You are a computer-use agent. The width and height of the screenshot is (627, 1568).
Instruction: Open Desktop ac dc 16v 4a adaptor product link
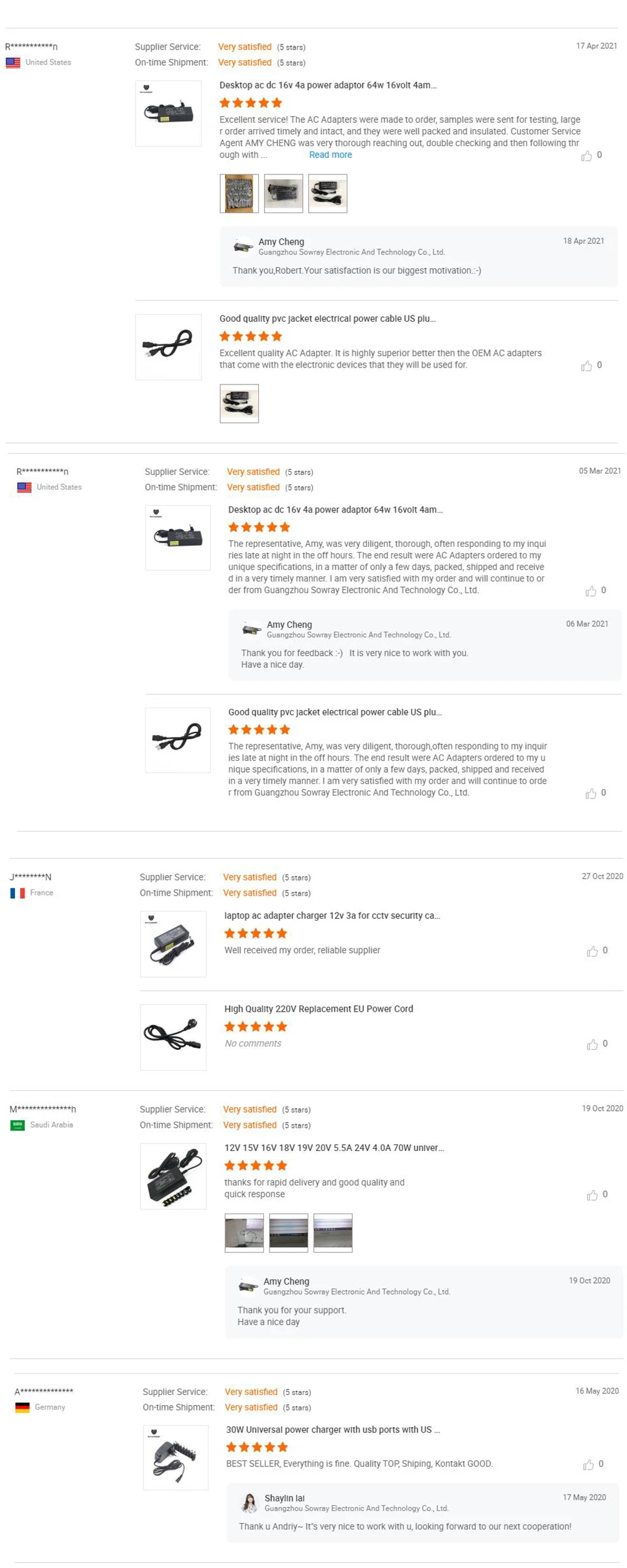click(x=328, y=85)
